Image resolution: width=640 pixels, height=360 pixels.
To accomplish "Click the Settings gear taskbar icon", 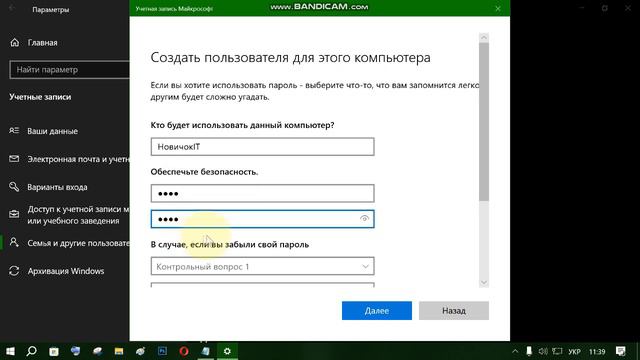I will 227,351.
